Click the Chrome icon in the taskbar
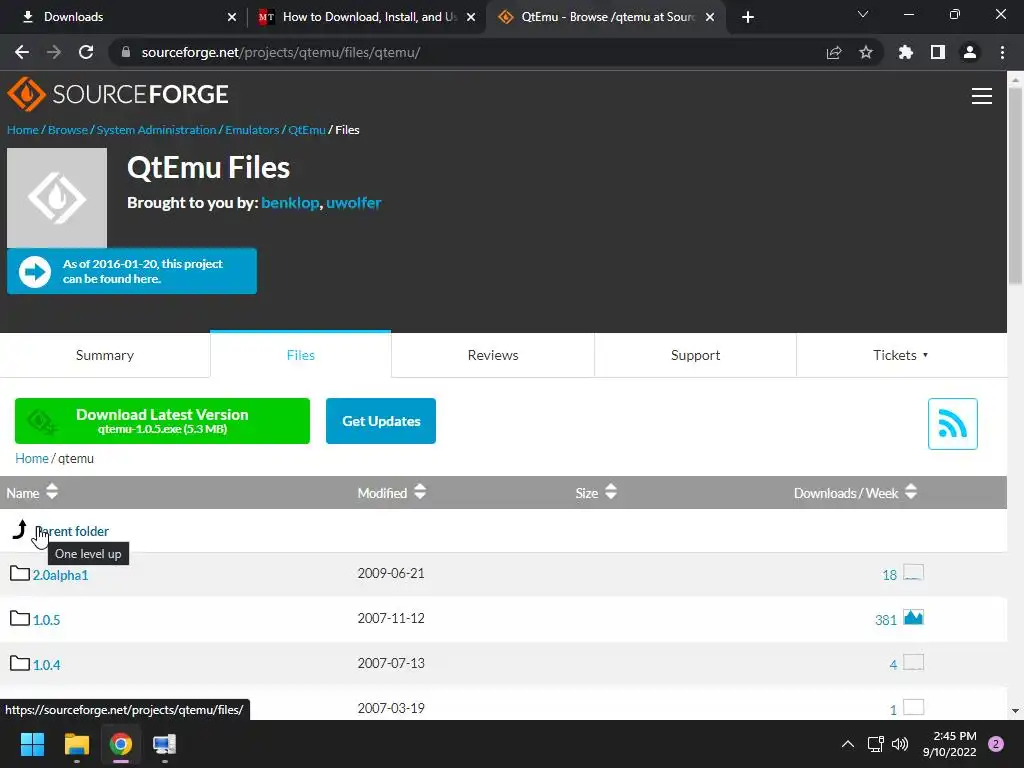 click(x=121, y=744)
